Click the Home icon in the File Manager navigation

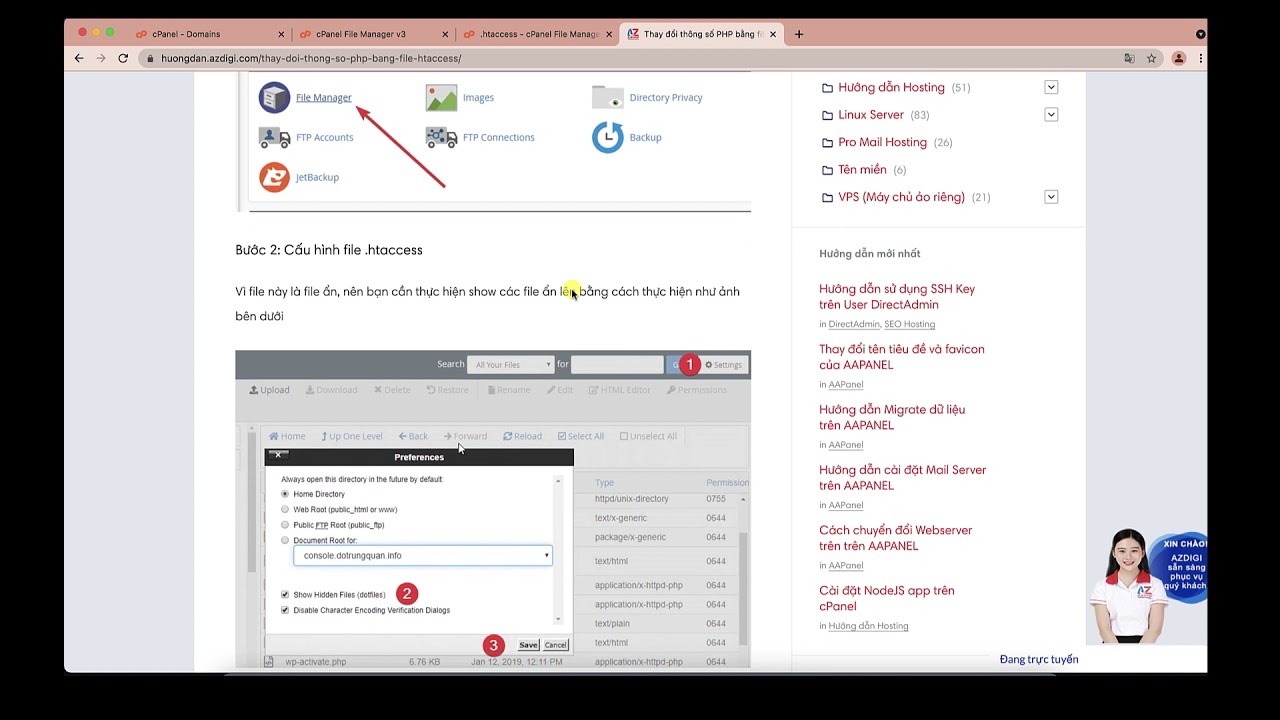[274, 436]
